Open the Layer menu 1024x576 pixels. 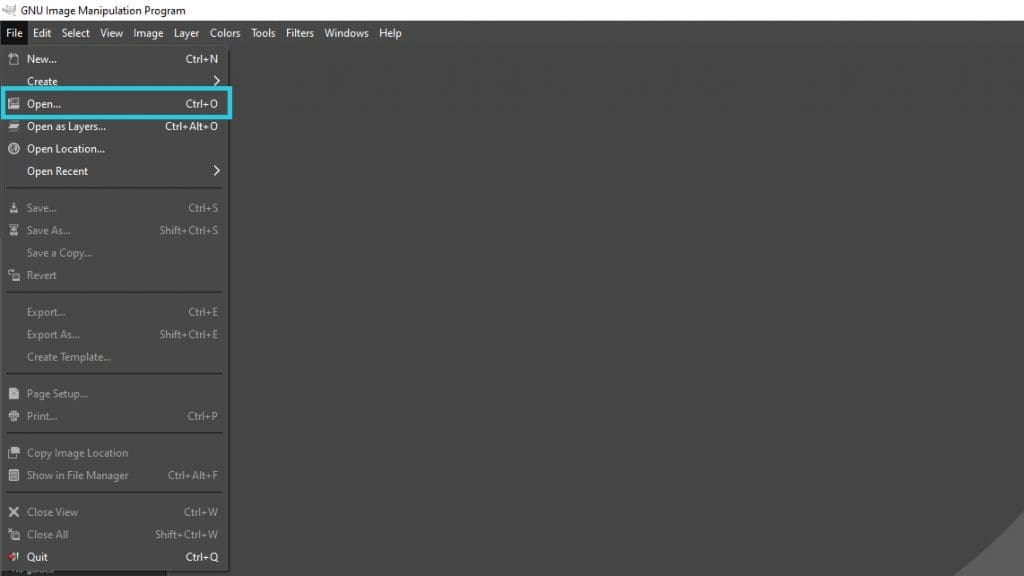coord(186,33)
